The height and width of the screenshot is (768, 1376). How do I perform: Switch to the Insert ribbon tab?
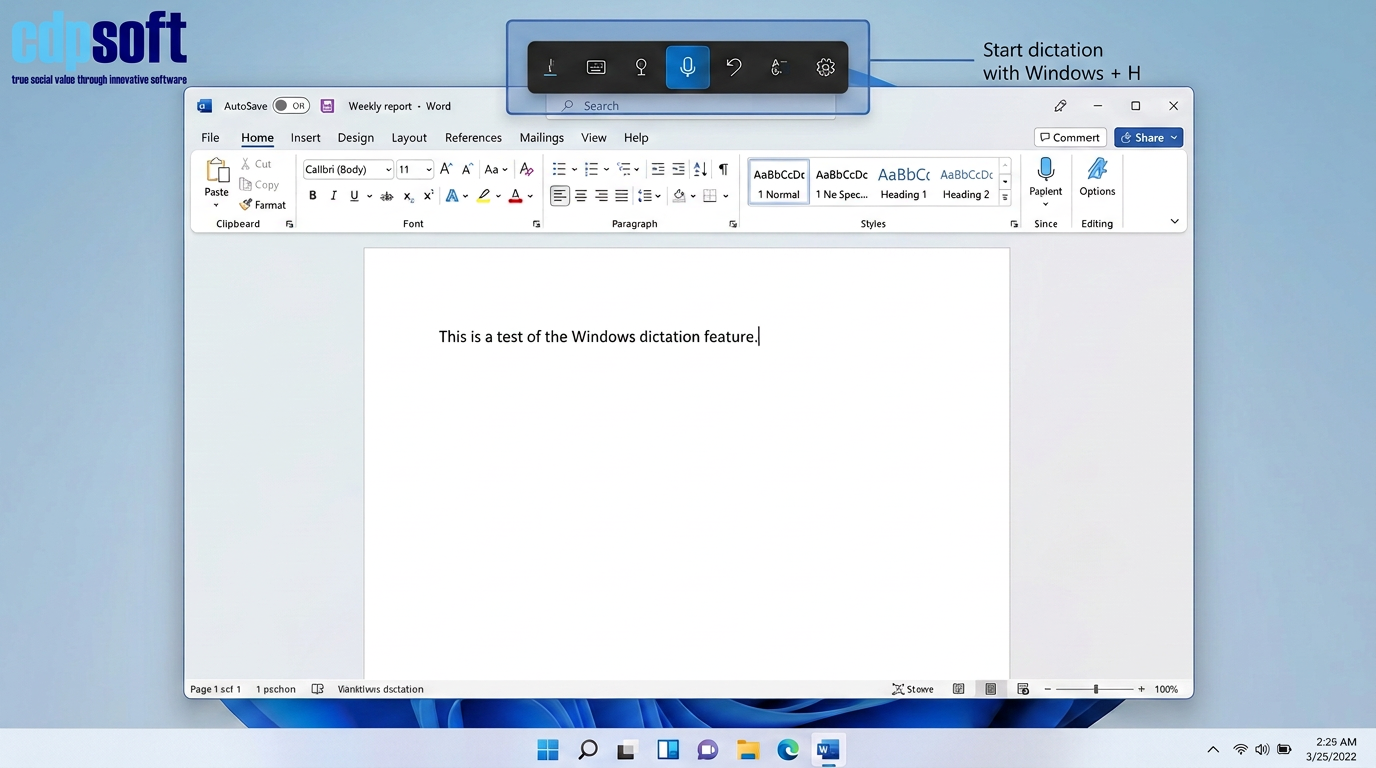coord(305,138)
